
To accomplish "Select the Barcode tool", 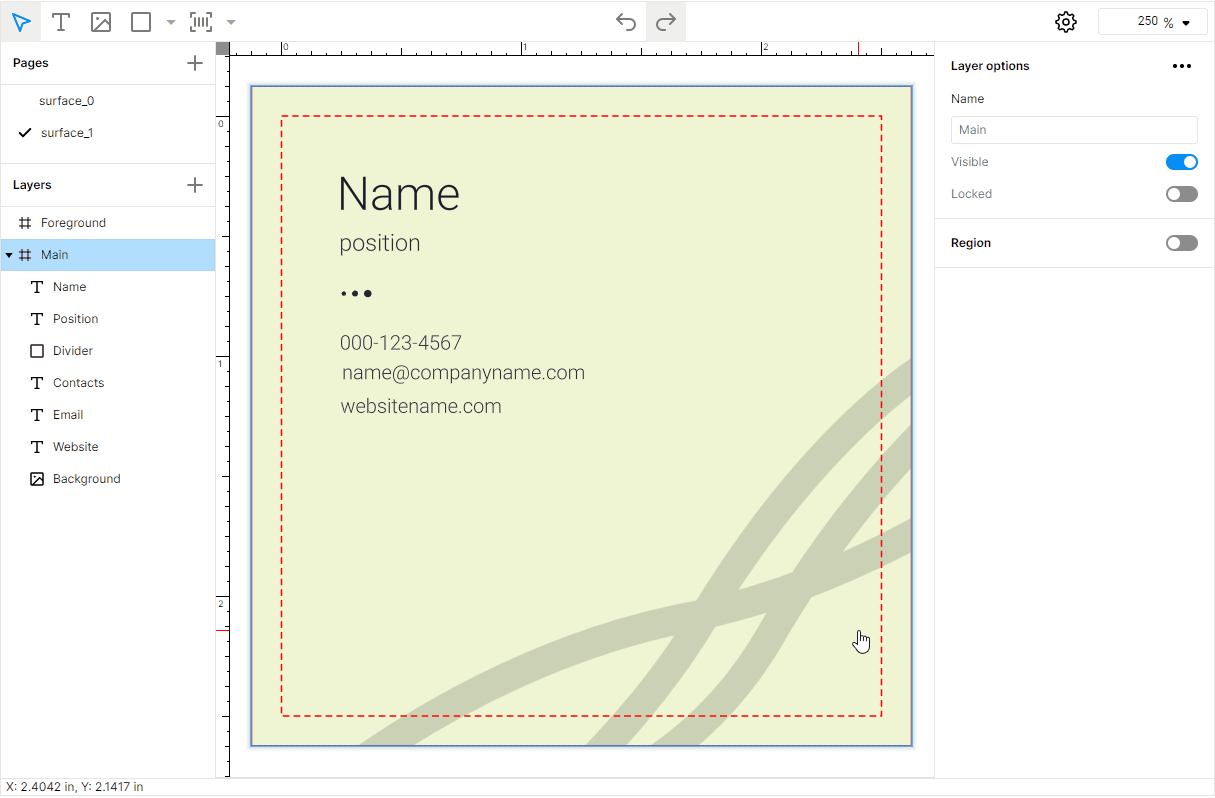I will click(201, 22).
